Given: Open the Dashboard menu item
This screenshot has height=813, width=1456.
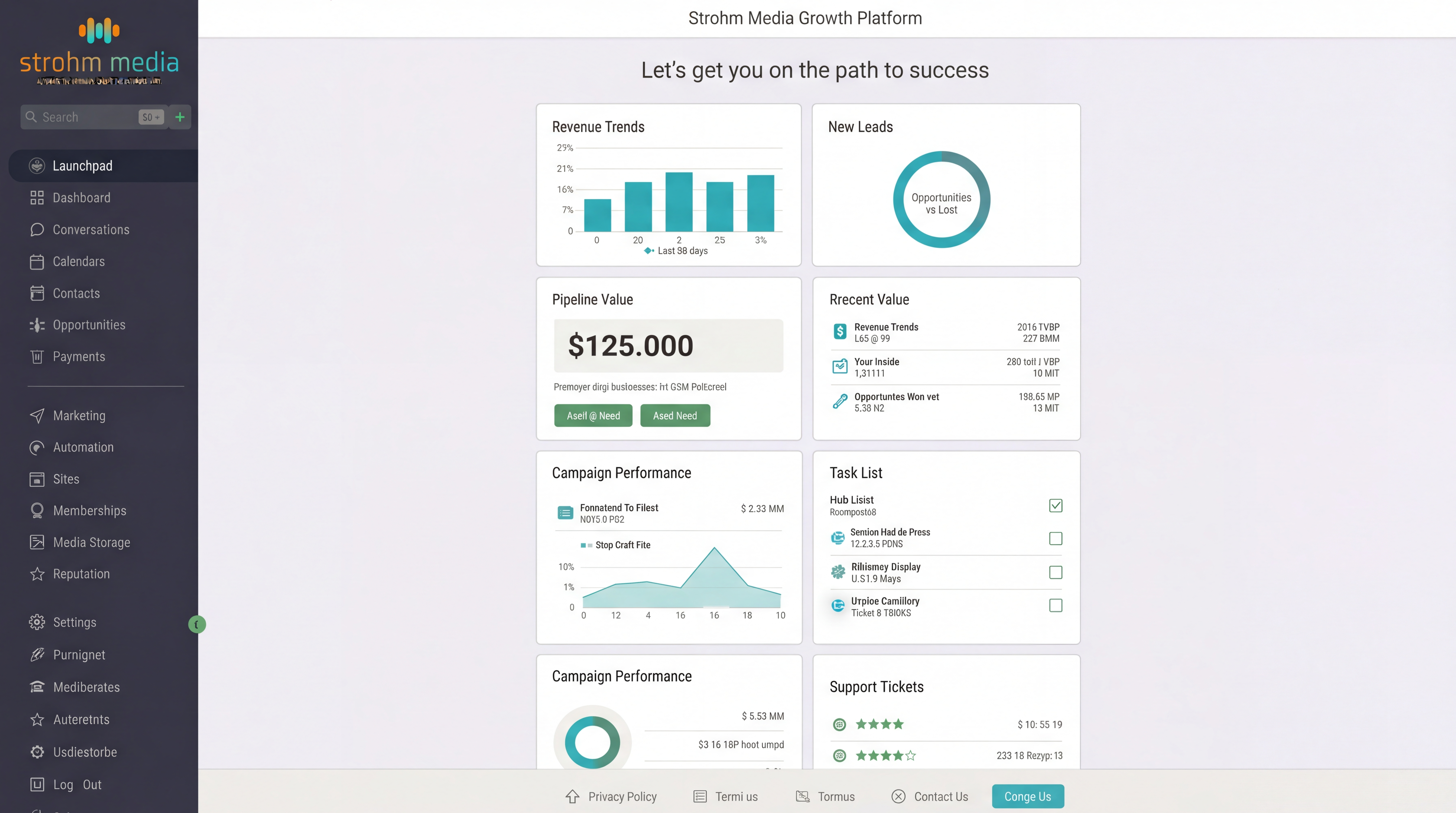Looking at the screenshot, I should (81, 198).
